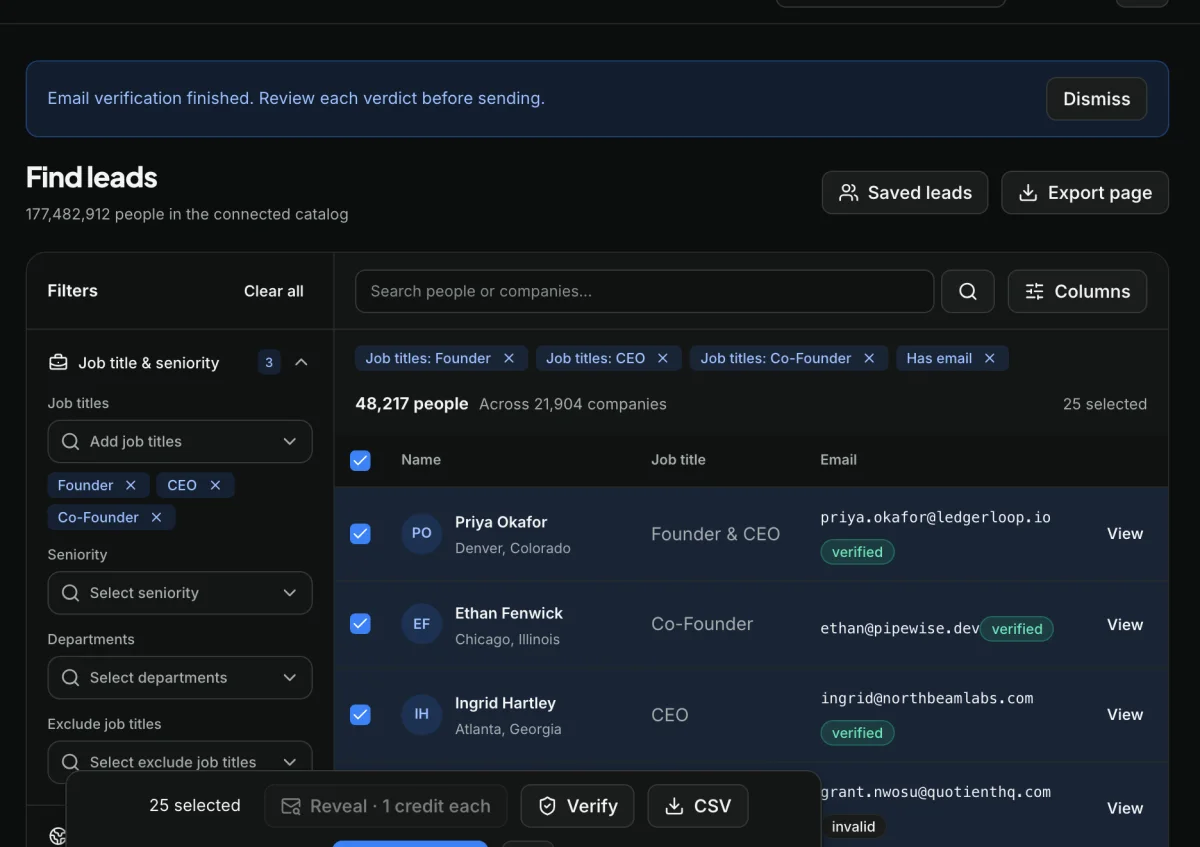
Task: Click Reveal · 1 credit each button
Action: coord(386,806)
